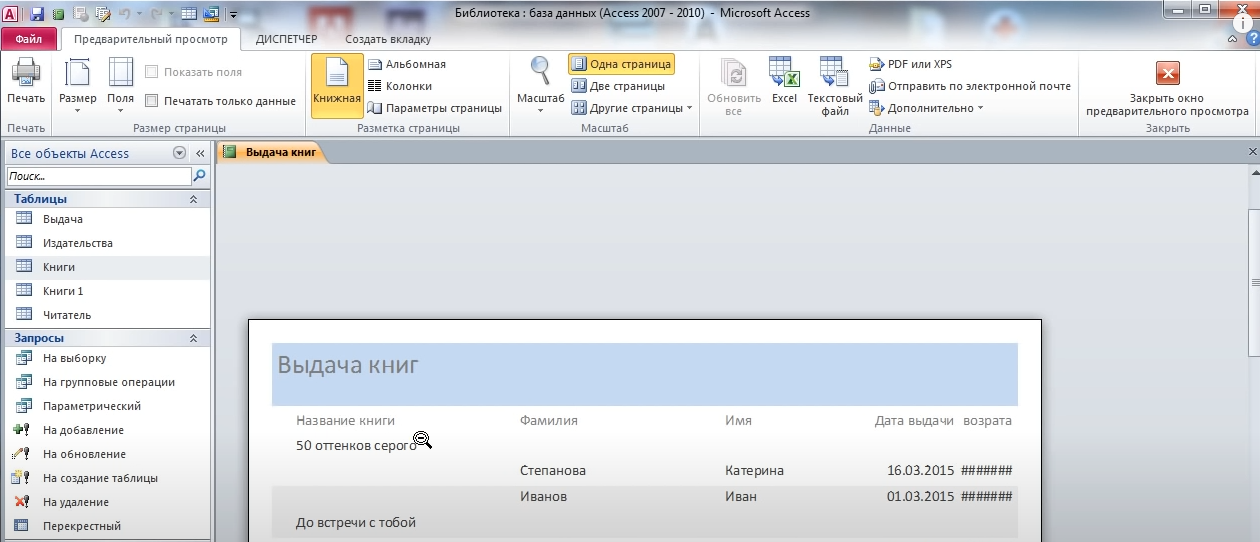Click the surname Степанова in report
The height and width of the screenshot is (542, 1260).
coord(553,471)
